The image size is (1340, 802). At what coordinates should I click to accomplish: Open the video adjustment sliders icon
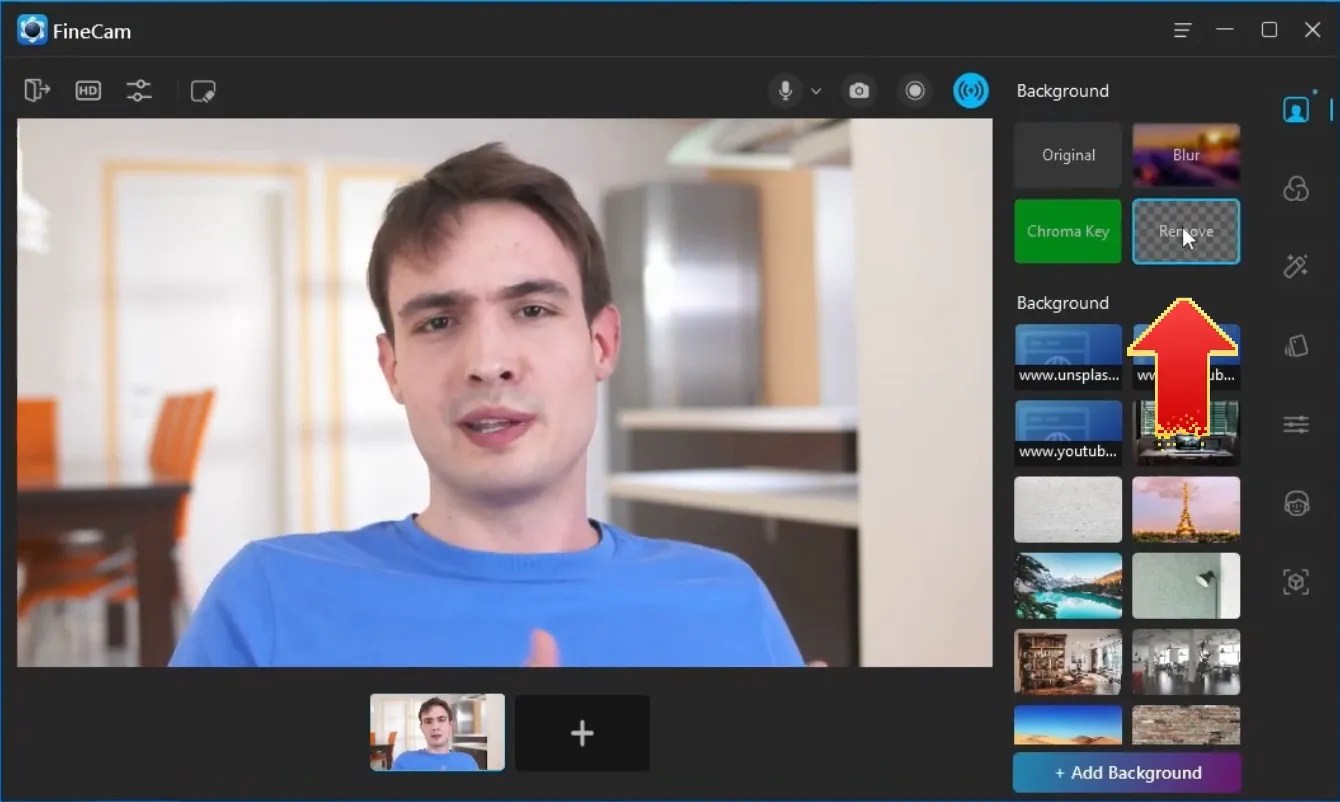point(140,91)
